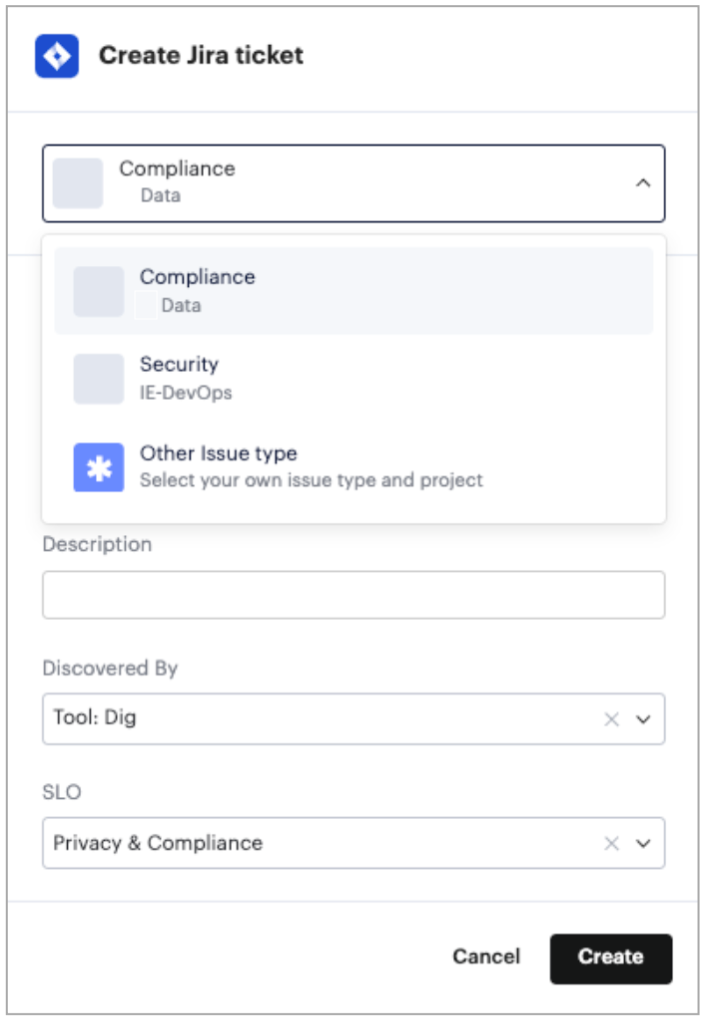The image size is (706, 1022).
Task: Click 'Select your own issue type and project' text
Action: coord(311,480)
